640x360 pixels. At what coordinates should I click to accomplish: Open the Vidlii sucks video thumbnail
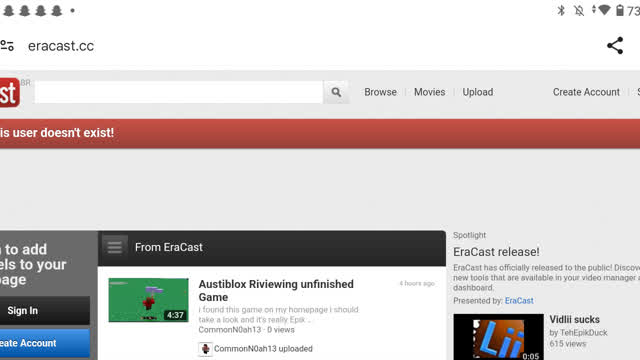click(498, 337)
